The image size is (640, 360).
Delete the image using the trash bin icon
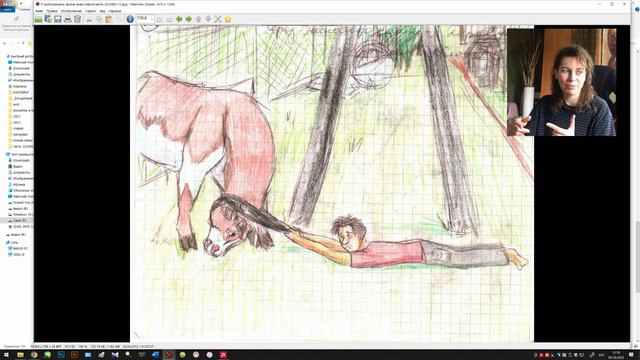77,19
